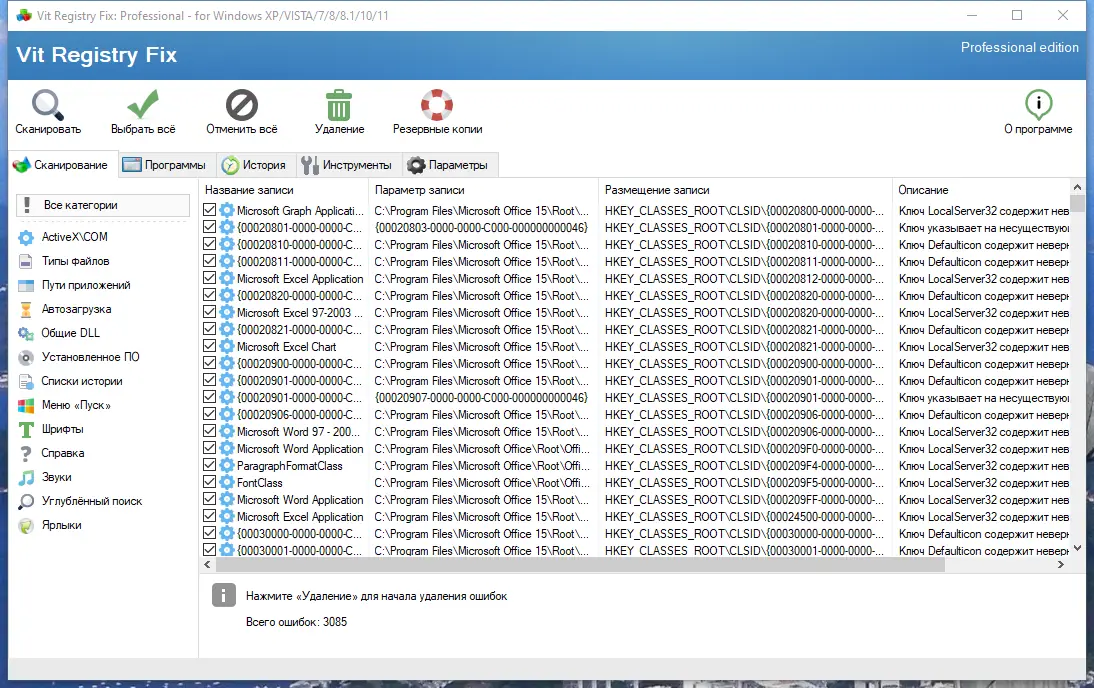The image size is (1094, 688).
Task: Open Резервные копии lifebuoy icon
Action: pyautogui.click(x=437, y=105)
